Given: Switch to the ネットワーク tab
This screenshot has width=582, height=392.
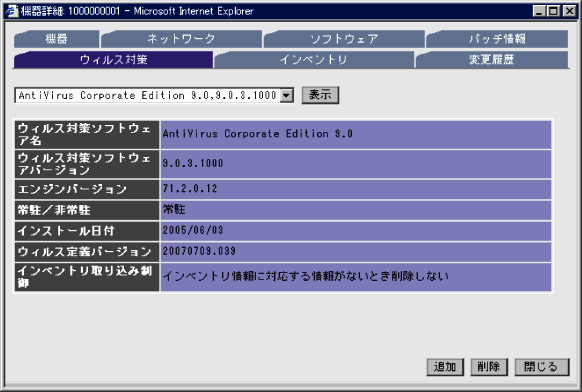Looking at the screenshot, I should (181, 39).
